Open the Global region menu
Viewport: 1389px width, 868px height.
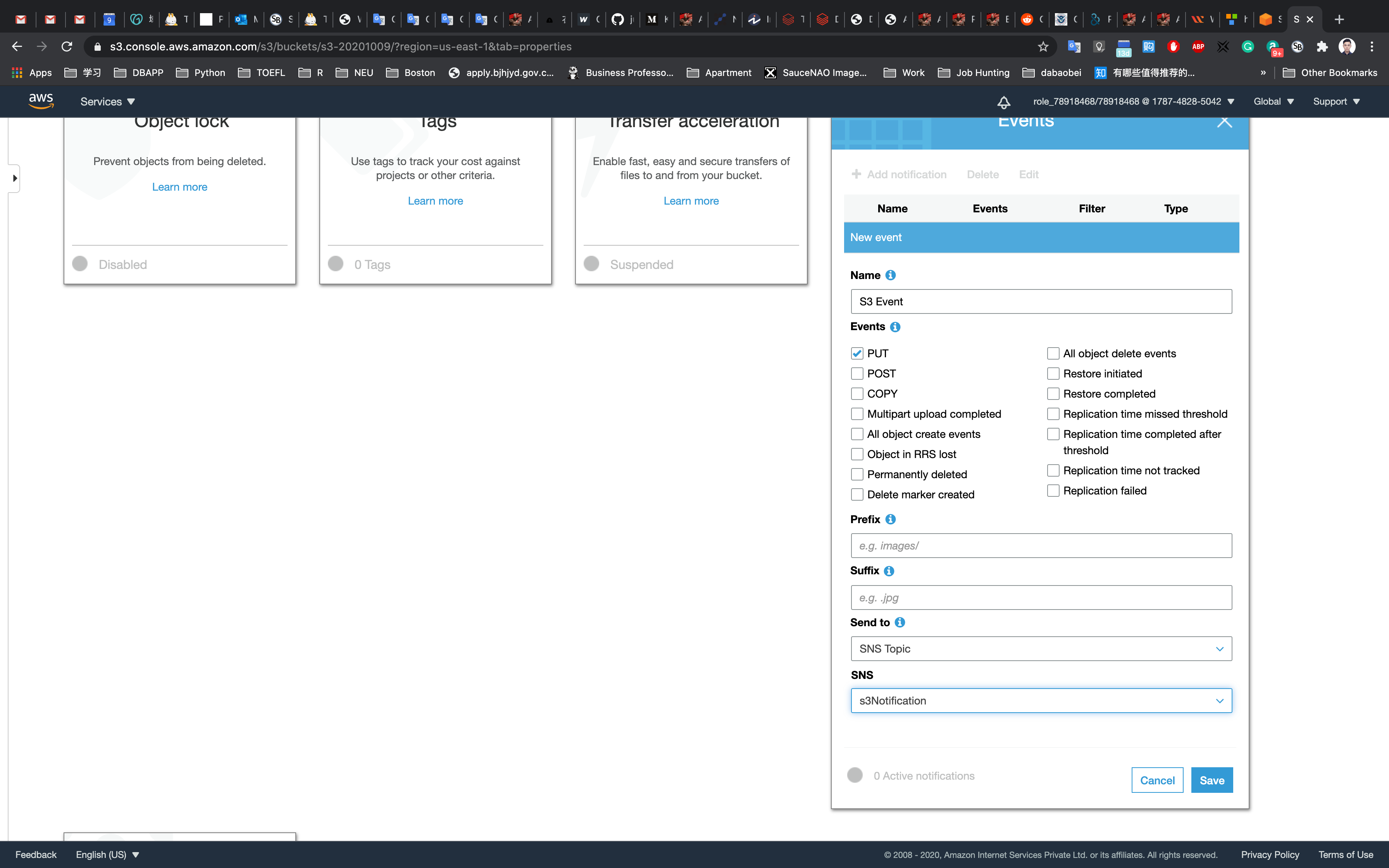click(1273, 102)
